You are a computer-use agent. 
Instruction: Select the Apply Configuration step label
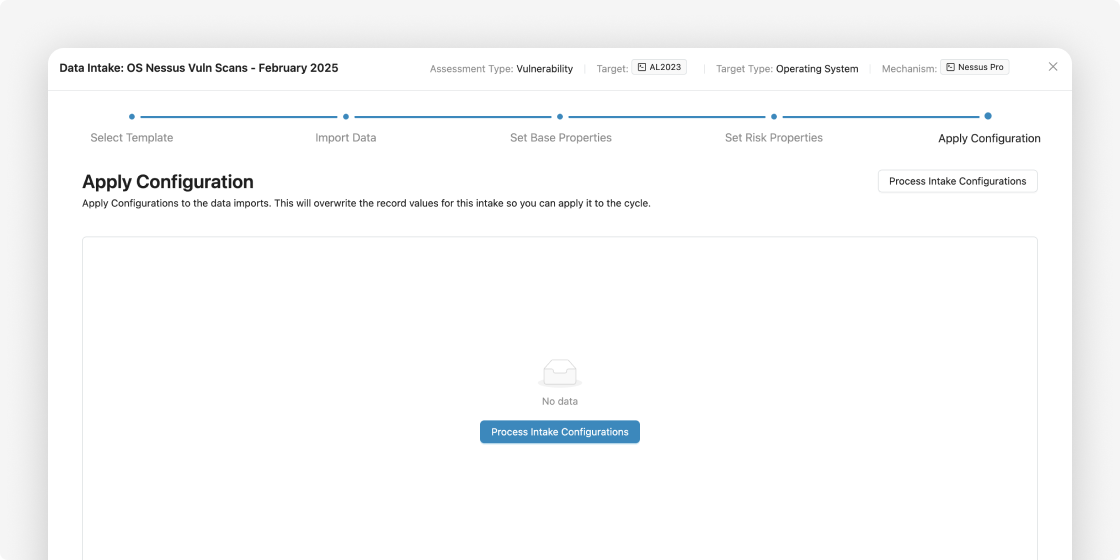click(989, 139)
